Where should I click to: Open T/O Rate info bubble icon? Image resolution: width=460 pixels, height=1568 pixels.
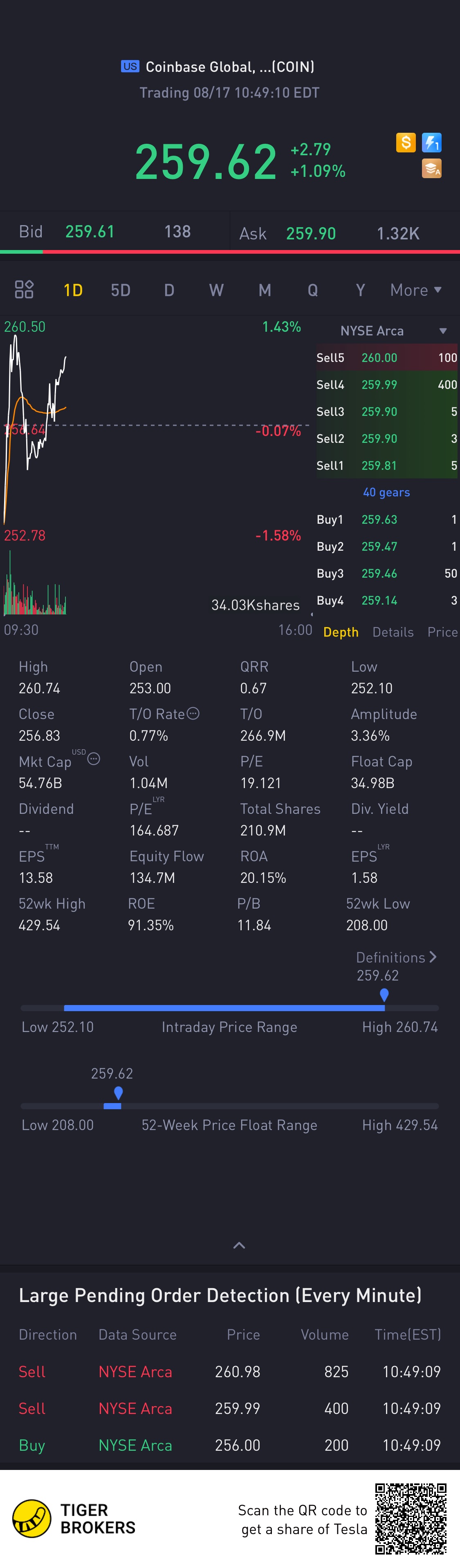193,713
